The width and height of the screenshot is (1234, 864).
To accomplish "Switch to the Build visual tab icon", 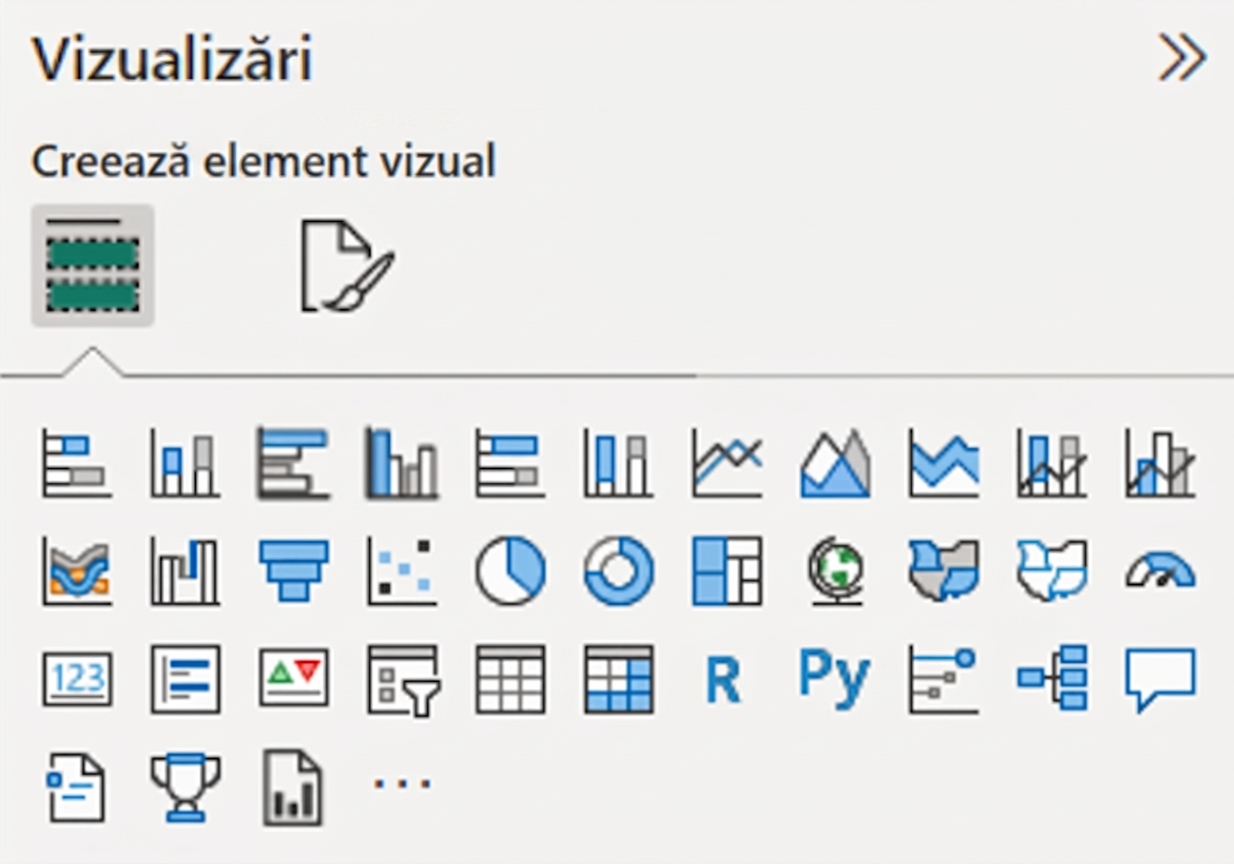I will (92, 265).
